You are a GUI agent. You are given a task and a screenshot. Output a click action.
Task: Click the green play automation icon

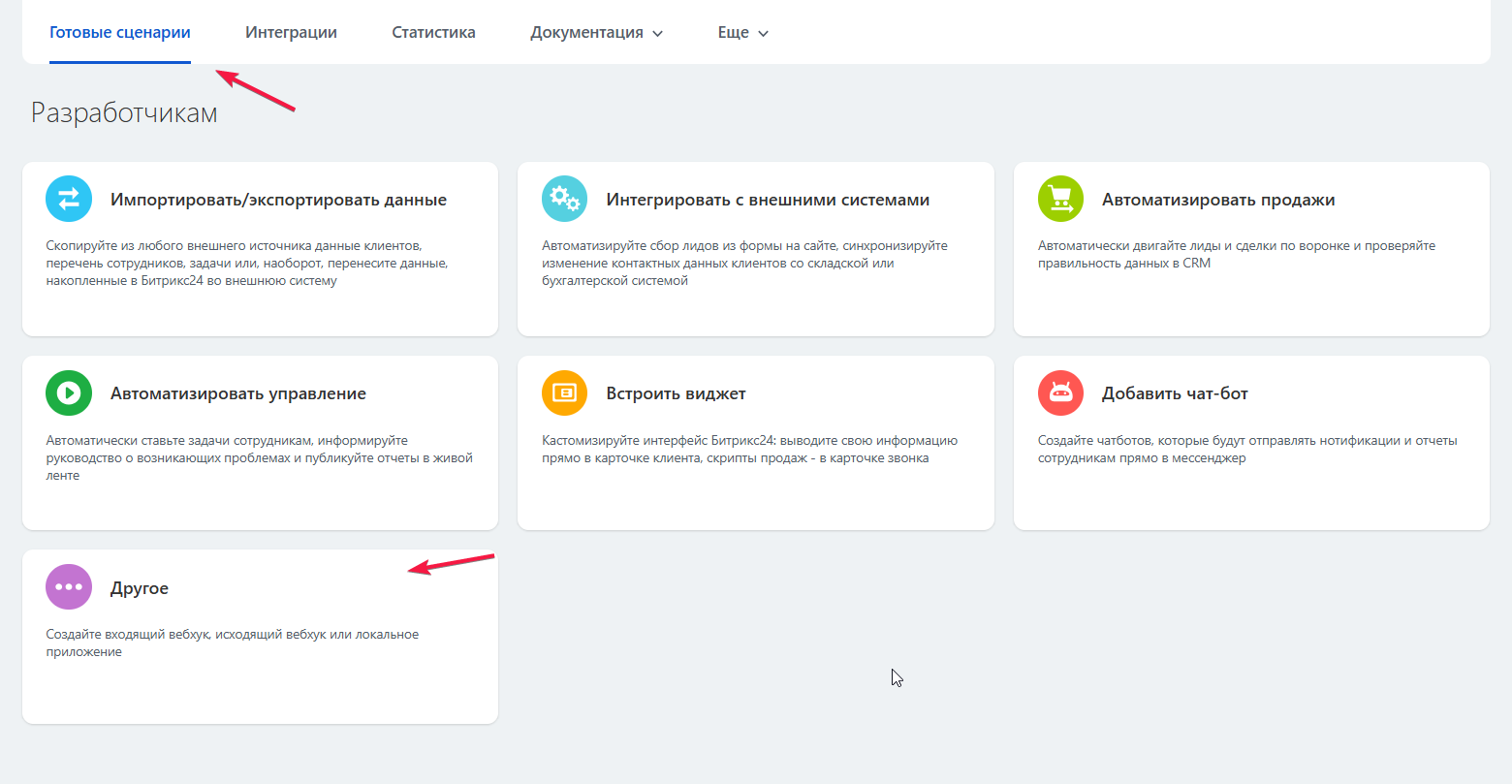pyautogui.click(x=69, y=393)
